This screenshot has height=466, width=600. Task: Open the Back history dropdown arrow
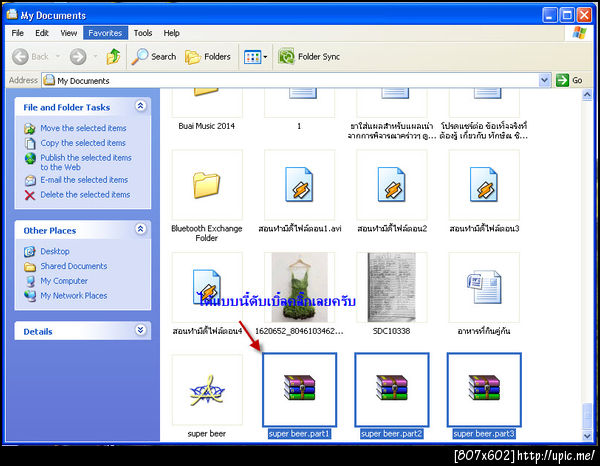click(x=58, y=57)
